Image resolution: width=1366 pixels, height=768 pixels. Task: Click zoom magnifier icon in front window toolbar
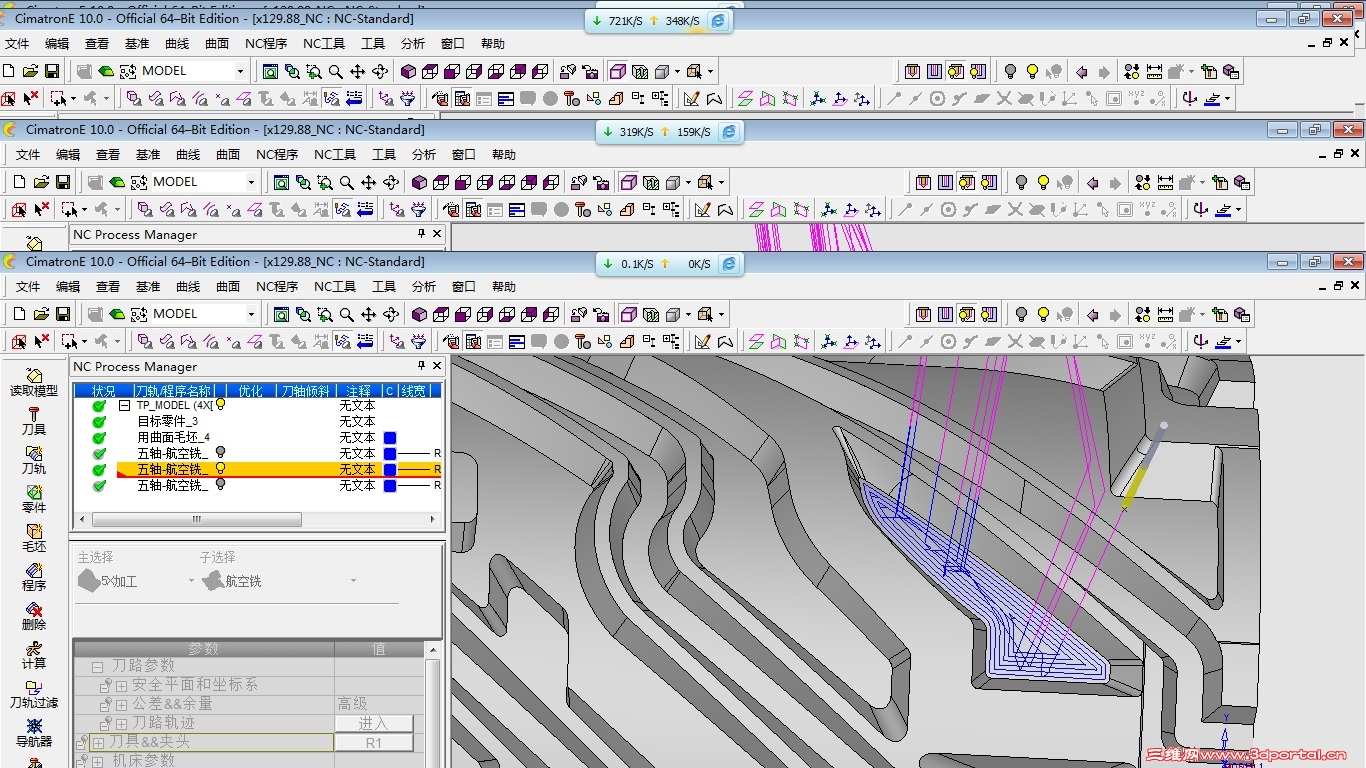click(347, 314)
